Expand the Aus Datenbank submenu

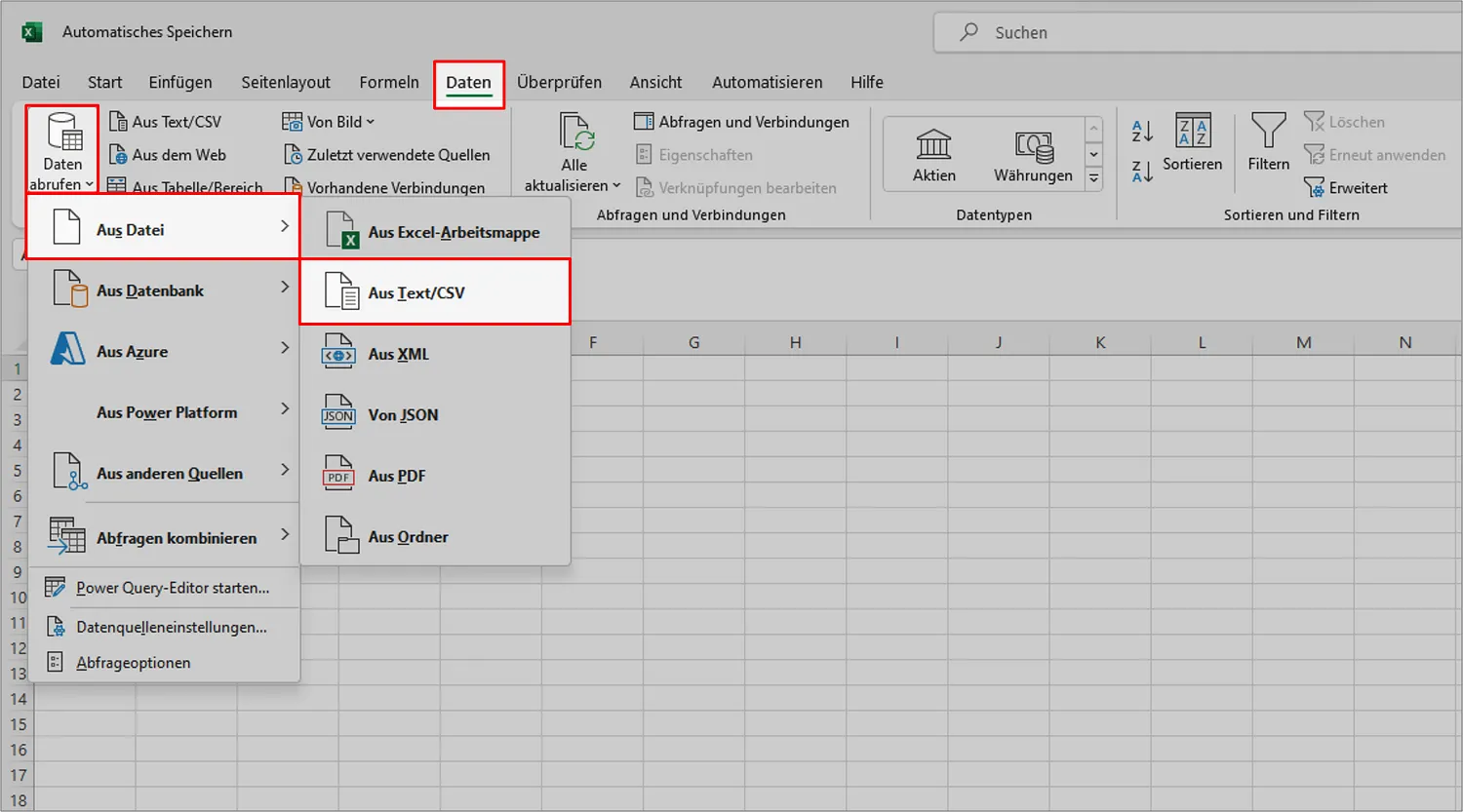pos(151,290)
